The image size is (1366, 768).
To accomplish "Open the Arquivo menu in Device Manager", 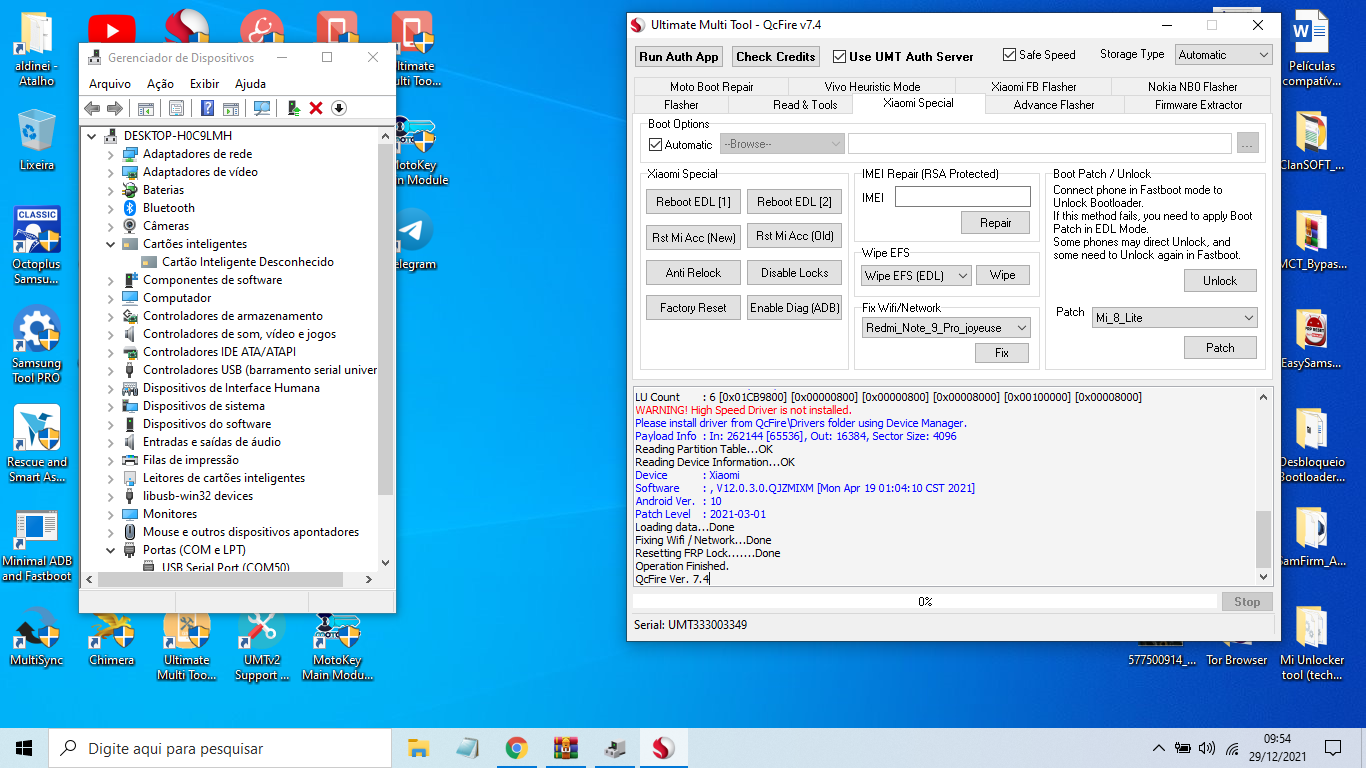I will point(110,84).
